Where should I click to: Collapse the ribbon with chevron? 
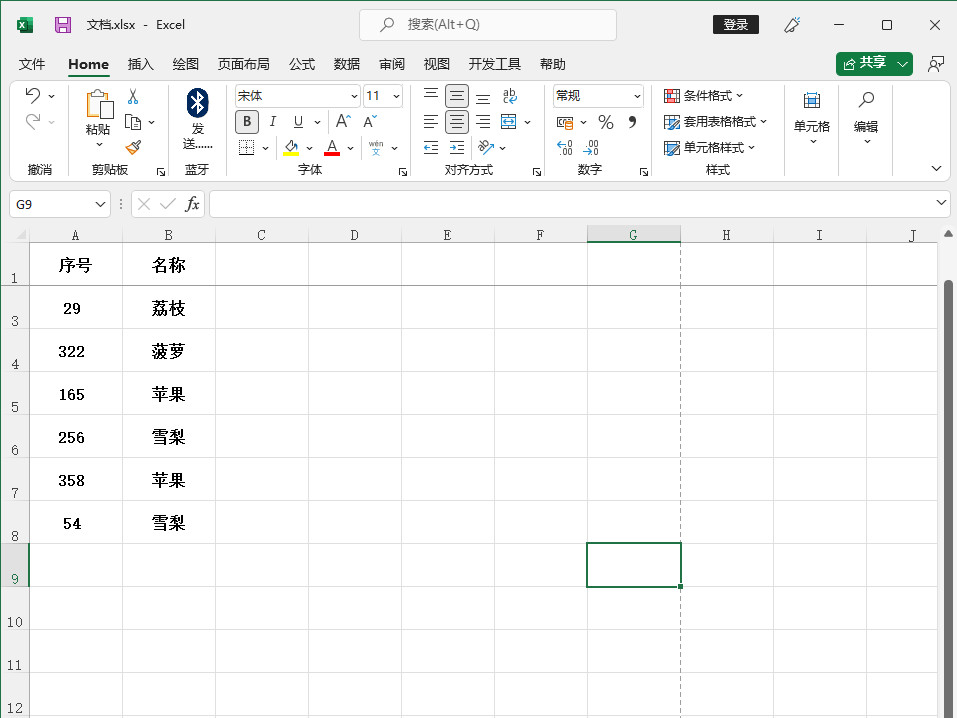coord(936,168)
